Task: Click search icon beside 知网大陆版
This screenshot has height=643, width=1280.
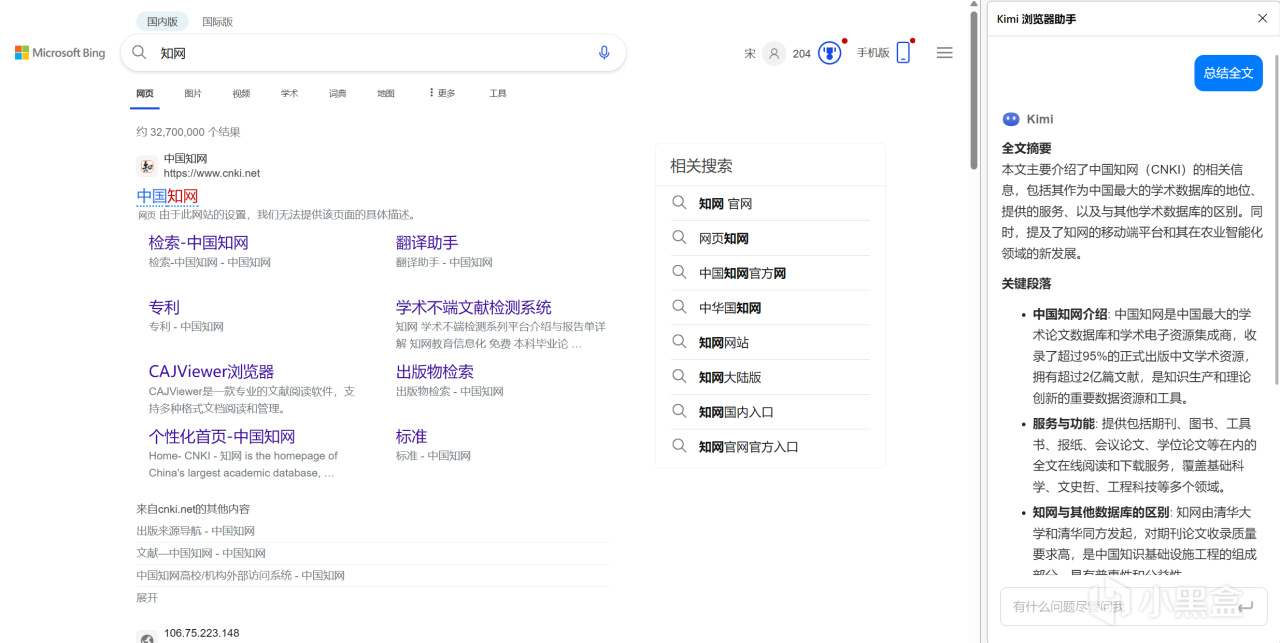Action: coord(679,377)
